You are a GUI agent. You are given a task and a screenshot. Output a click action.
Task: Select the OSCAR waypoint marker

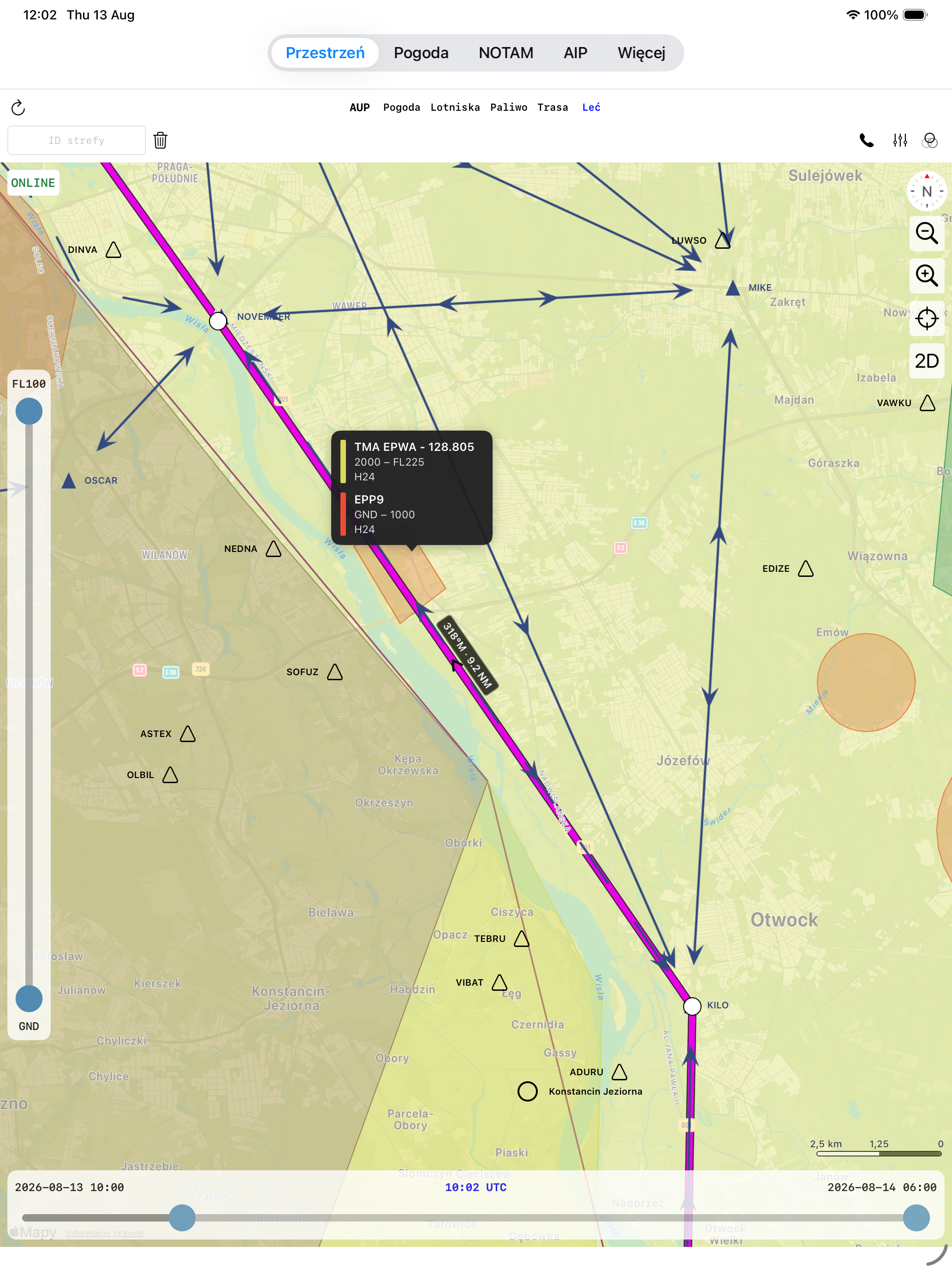pos(69,480)
